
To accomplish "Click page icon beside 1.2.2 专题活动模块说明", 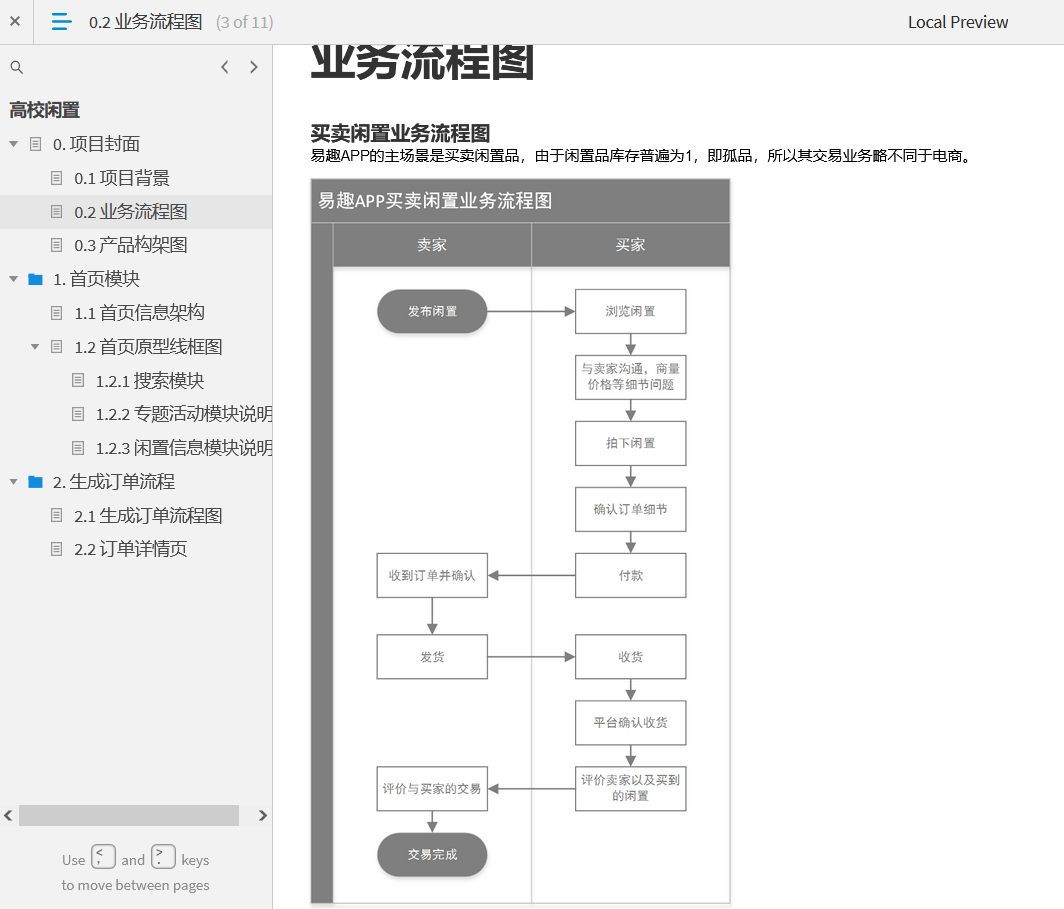I will (x=78, y=414).
